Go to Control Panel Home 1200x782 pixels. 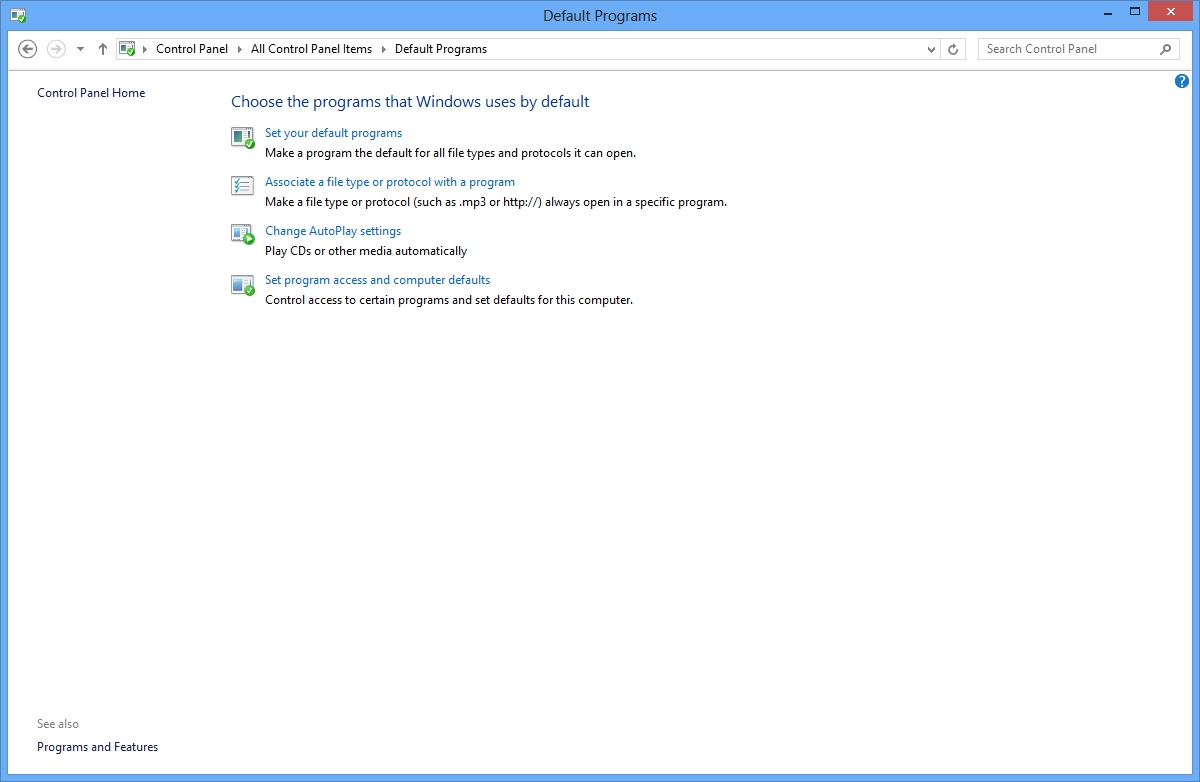click(91, 93)
